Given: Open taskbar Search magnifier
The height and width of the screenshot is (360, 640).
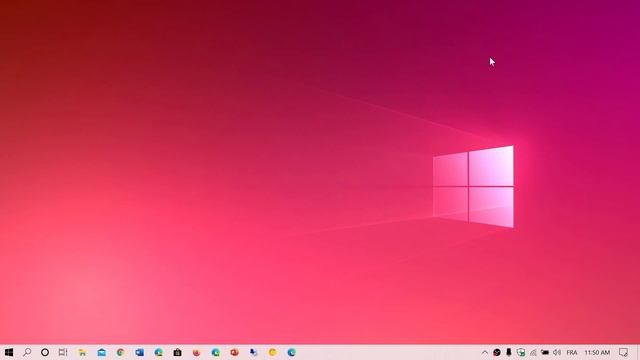Looking at the screenshot, I should coord(27,352).
